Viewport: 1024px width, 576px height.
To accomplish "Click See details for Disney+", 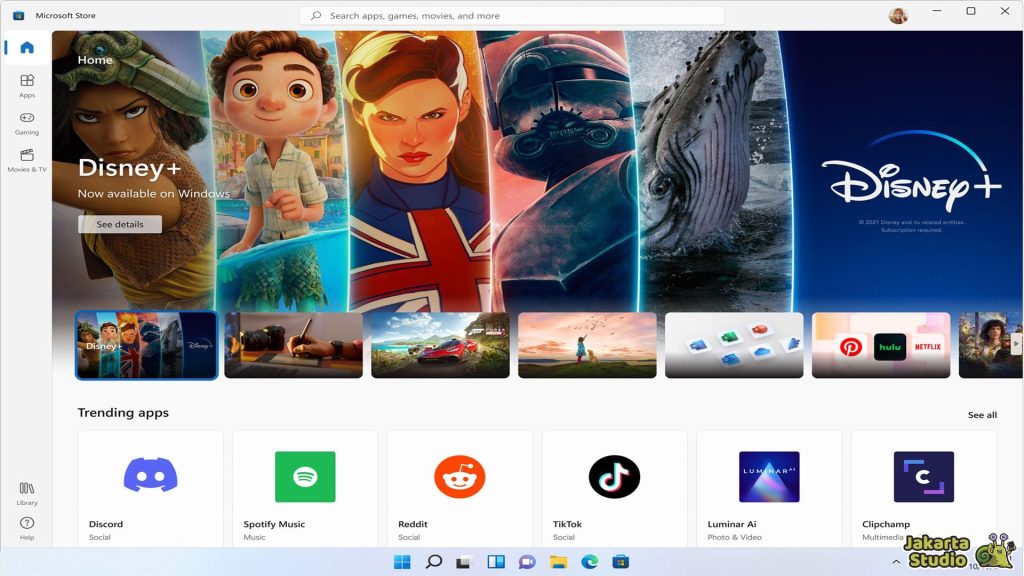I will [119, 224].
